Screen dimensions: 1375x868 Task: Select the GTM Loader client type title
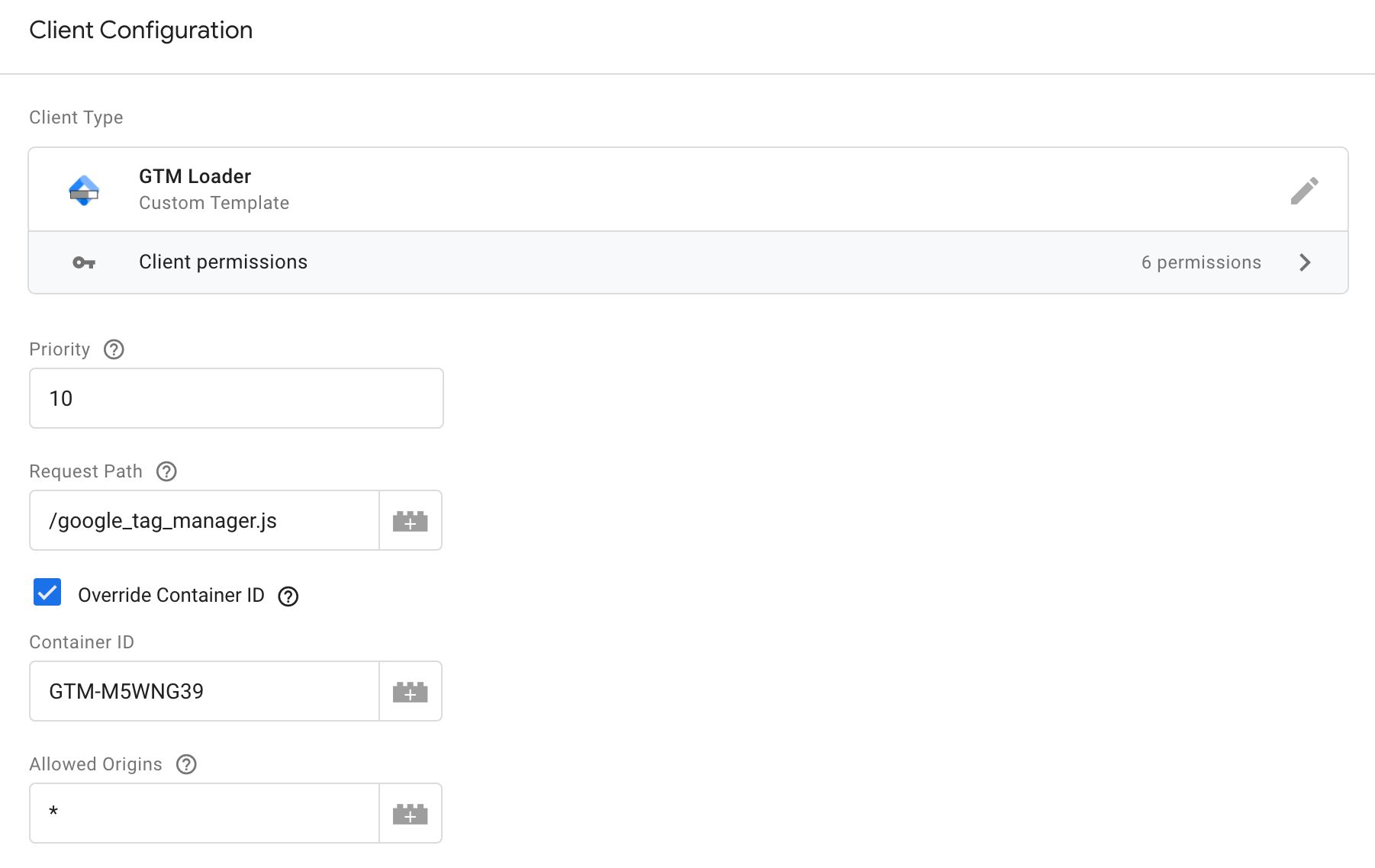click(x=195, y=176)
